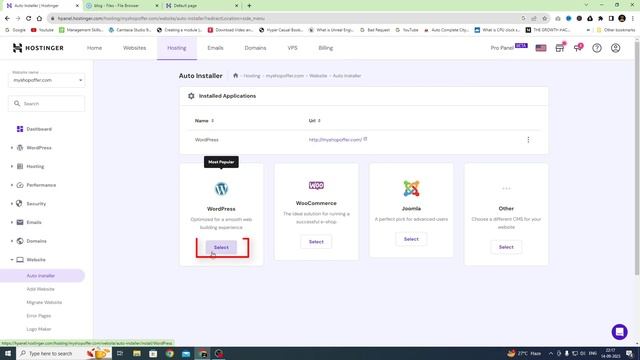
Task: Open external link icon beside WordPress URL
Action: (x=365, y=139)
